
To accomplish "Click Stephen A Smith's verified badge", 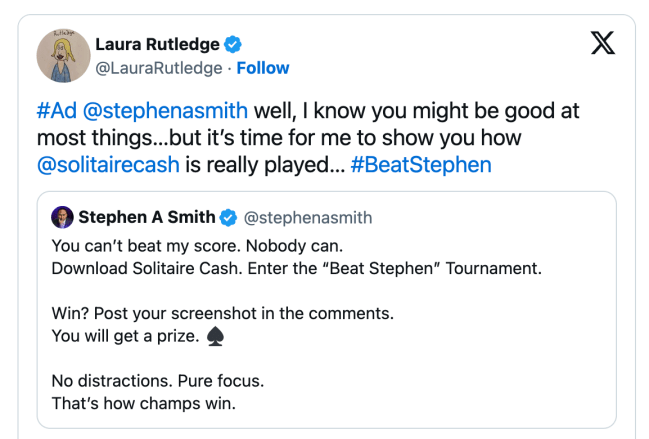I will click(x=228, y=217).
